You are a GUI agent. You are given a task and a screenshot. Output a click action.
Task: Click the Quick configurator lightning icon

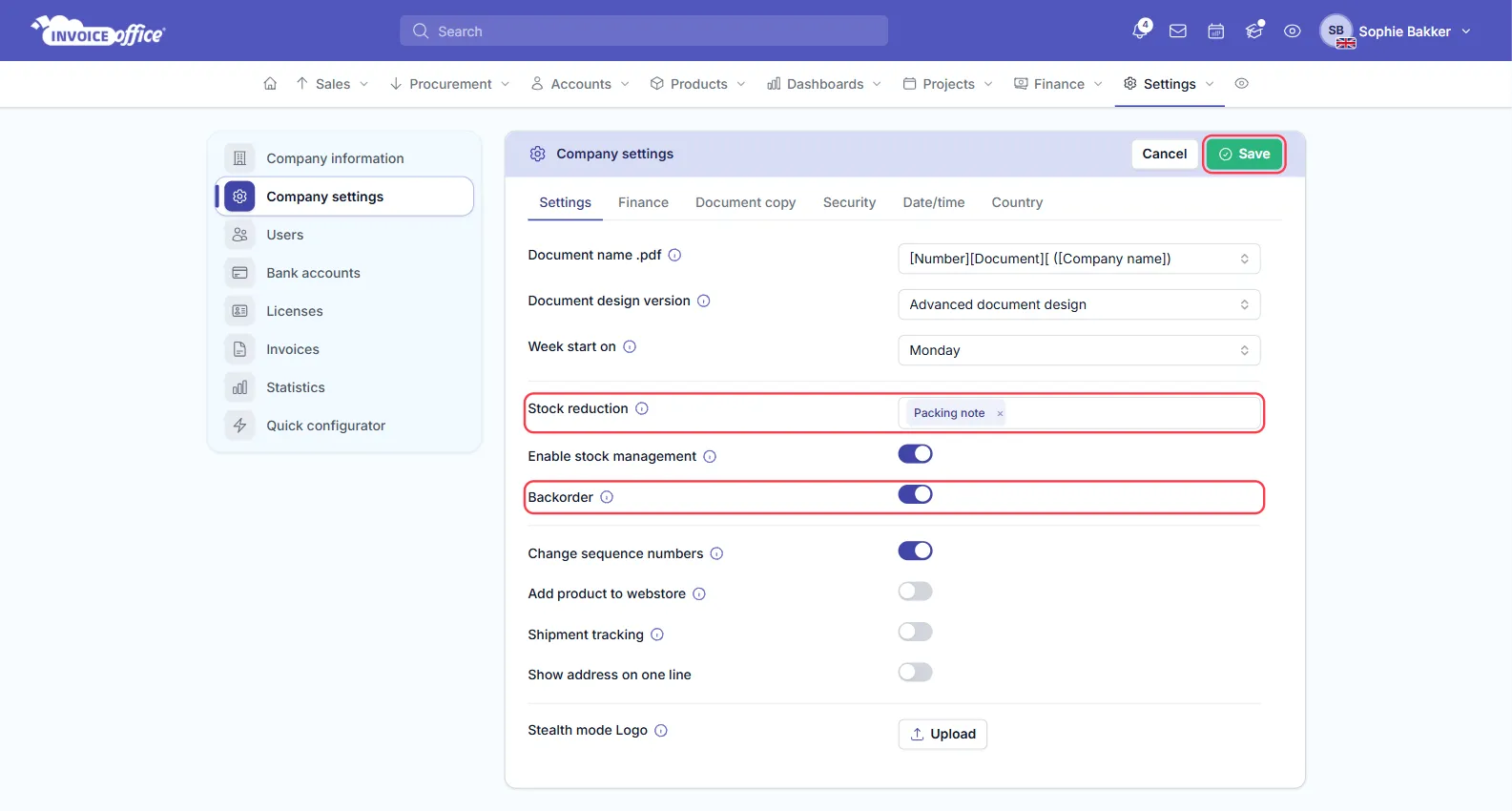(239, 426)
